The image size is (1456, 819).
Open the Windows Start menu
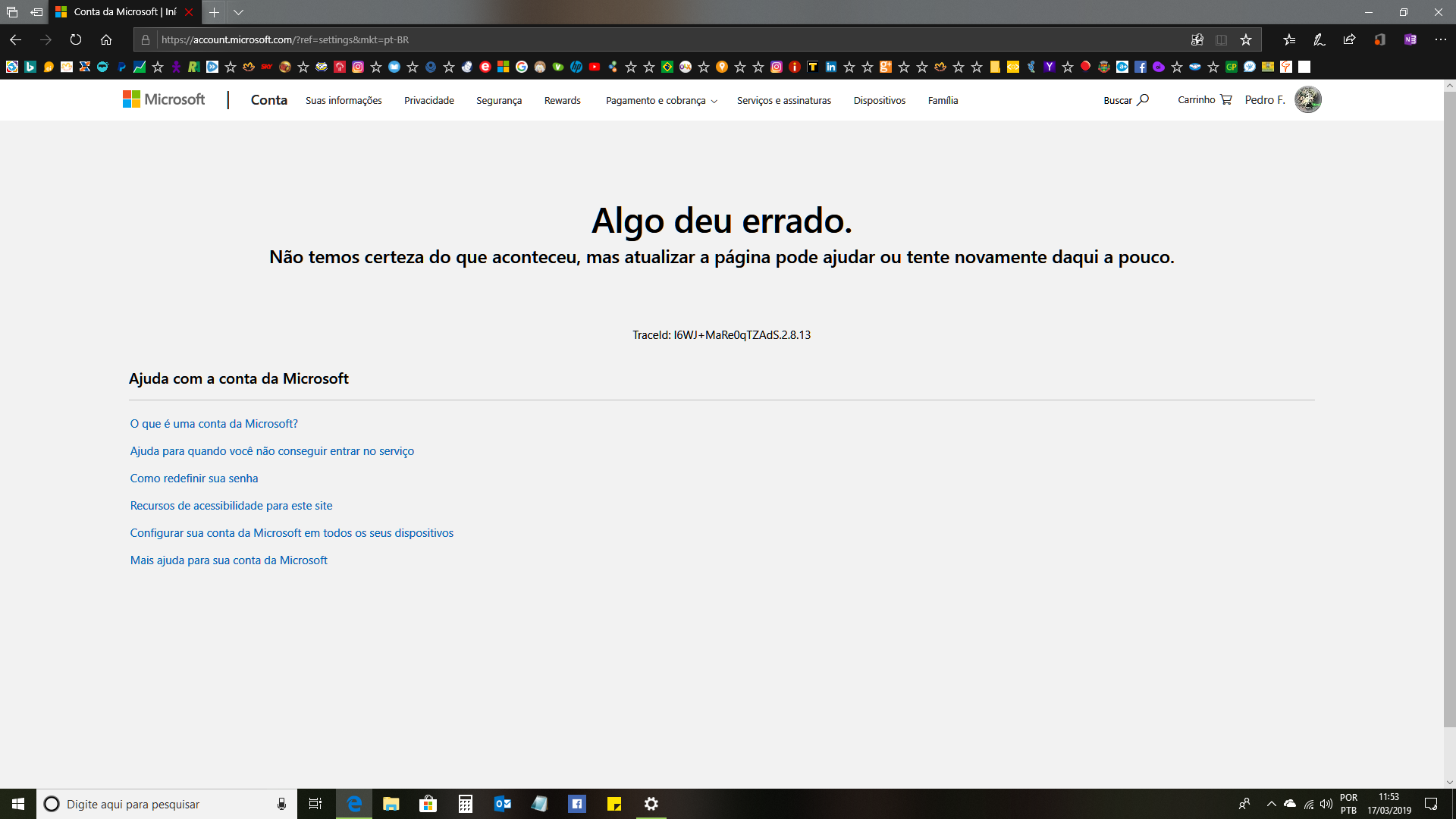[18, 804]
